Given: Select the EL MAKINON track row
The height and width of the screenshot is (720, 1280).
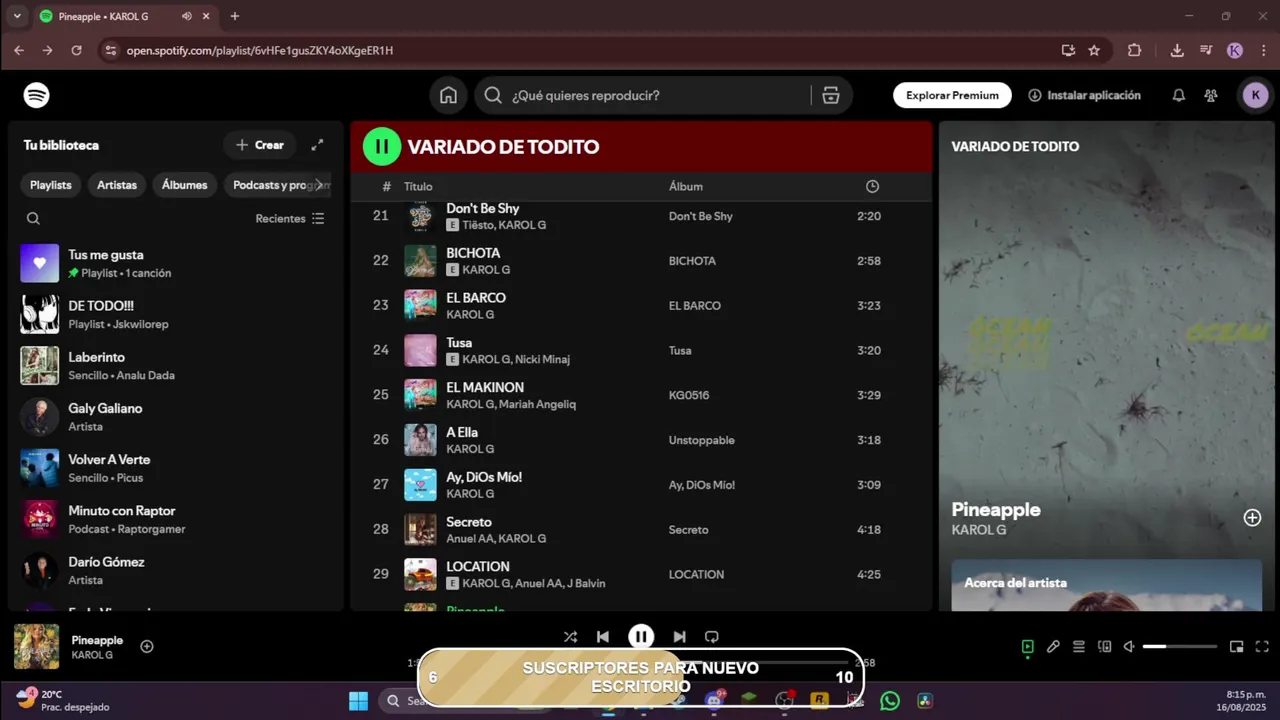Looking at the screenshot, I should coord(641,395).
